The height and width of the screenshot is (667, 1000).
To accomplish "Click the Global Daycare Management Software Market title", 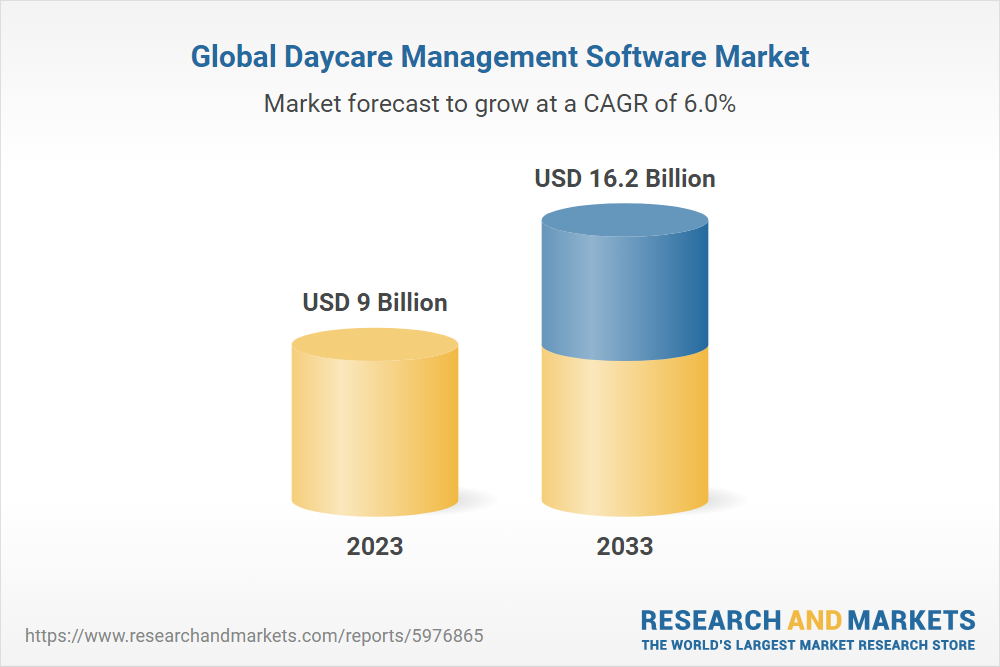I will [500, 57].
